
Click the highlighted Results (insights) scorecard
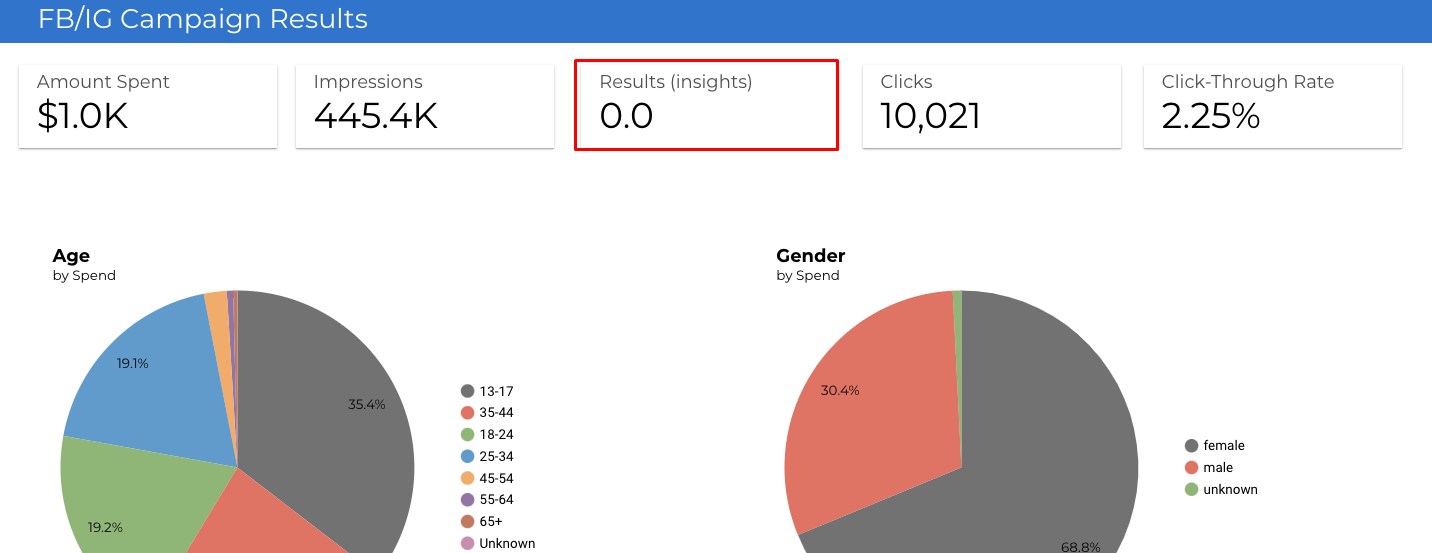click(x=706, y=105)
